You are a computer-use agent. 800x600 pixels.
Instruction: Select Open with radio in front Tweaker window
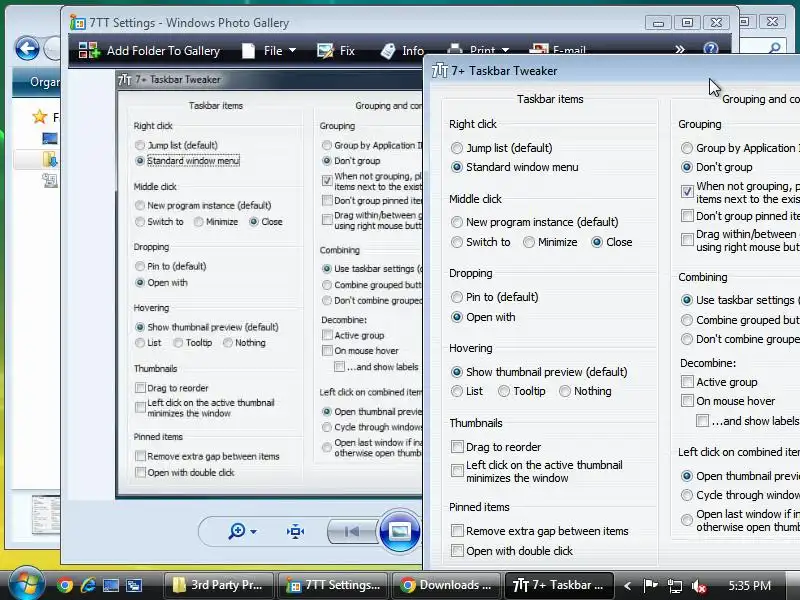pos(457,317)
